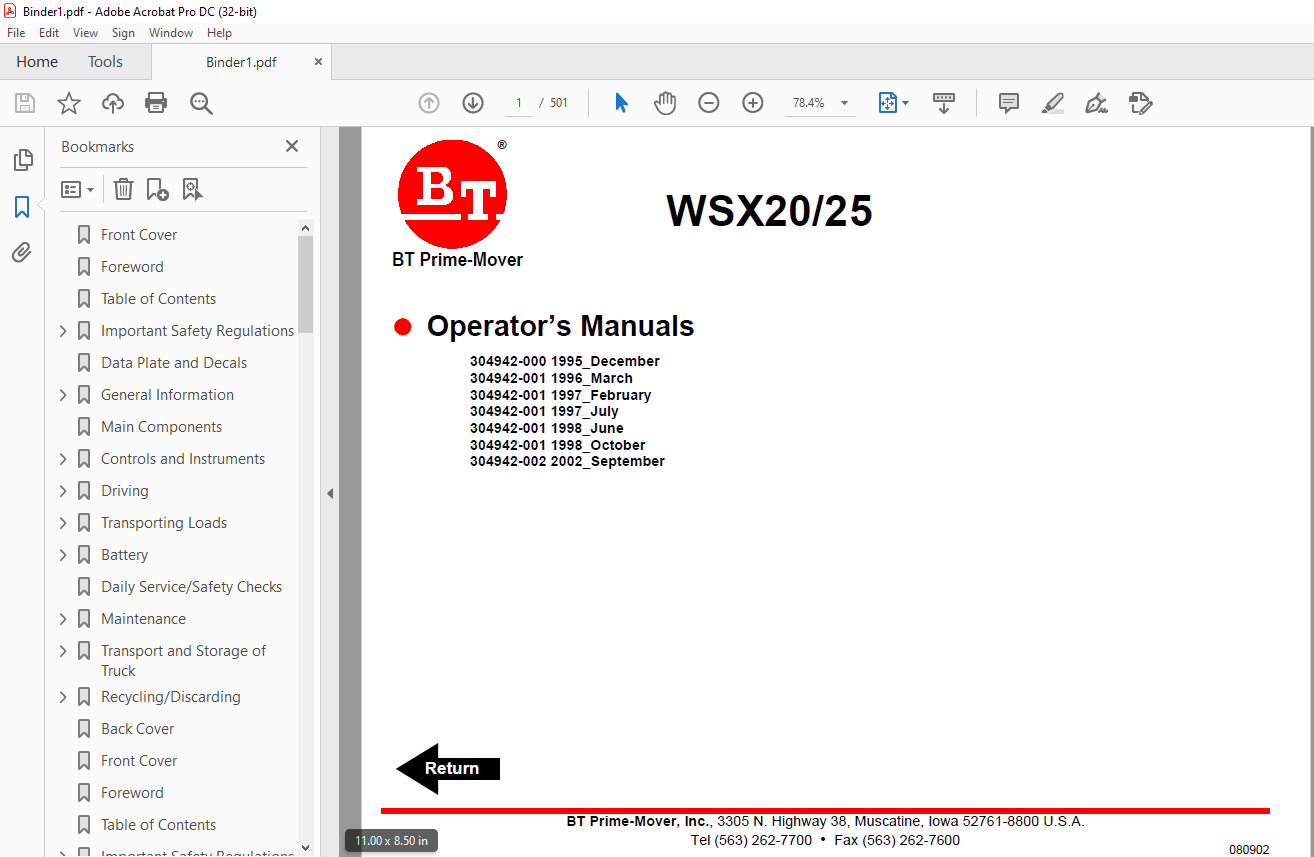Image resolution: width=1314 pixels, height=857 pixels.
Task: Open the send for signature tool
Action: click(x=1141, y=103)
